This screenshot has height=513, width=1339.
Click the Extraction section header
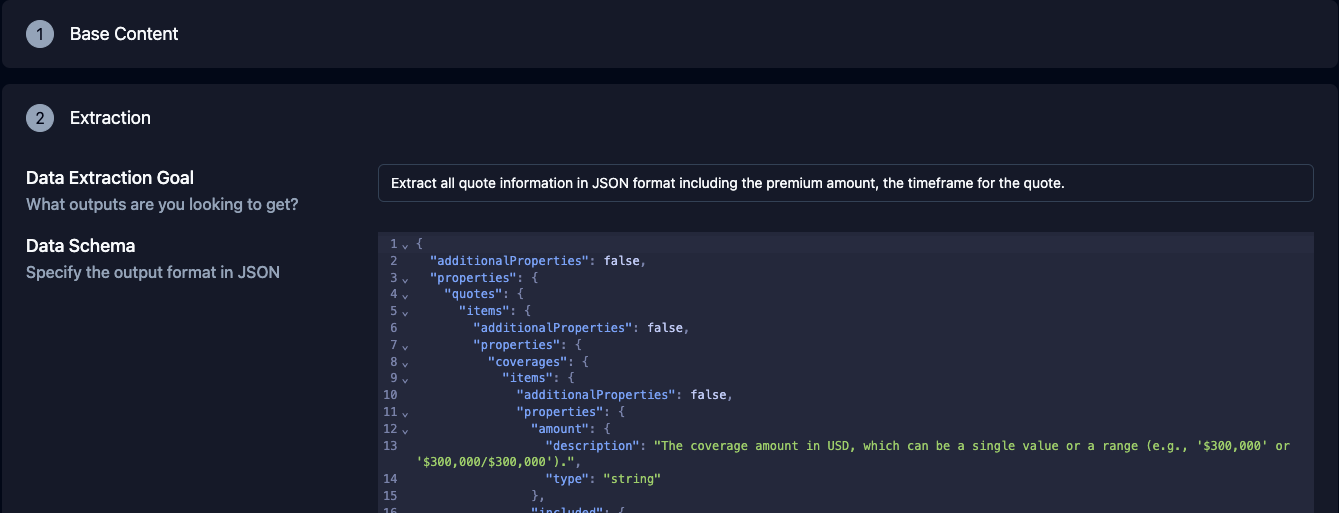[x=110, y=118]
